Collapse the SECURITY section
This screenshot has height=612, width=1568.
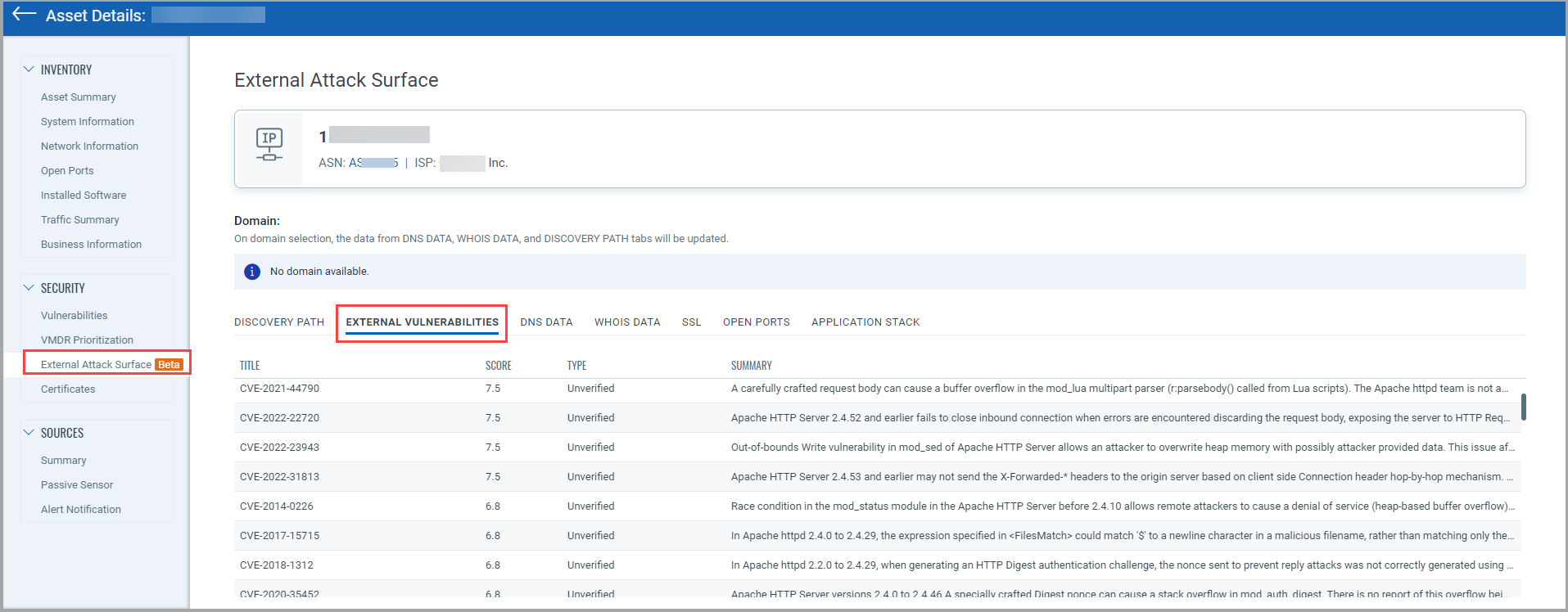click(x=29, y=288)
